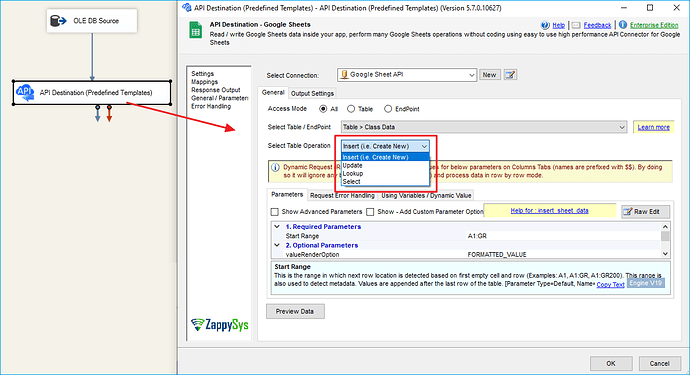Open the Request Error Handling tab
This screenshot has height=375, width=690.
tap(342, 195)
